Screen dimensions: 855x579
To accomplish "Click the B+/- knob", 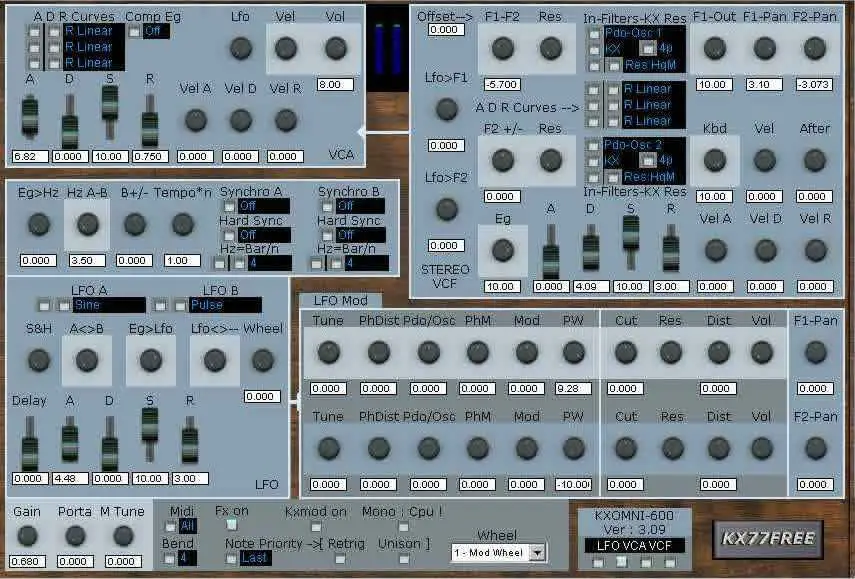I will [135, 224].
